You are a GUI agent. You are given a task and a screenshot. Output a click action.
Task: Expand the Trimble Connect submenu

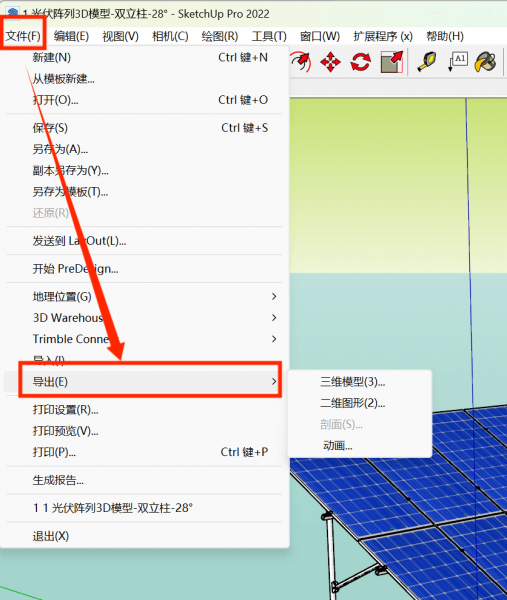click(144, 339)
